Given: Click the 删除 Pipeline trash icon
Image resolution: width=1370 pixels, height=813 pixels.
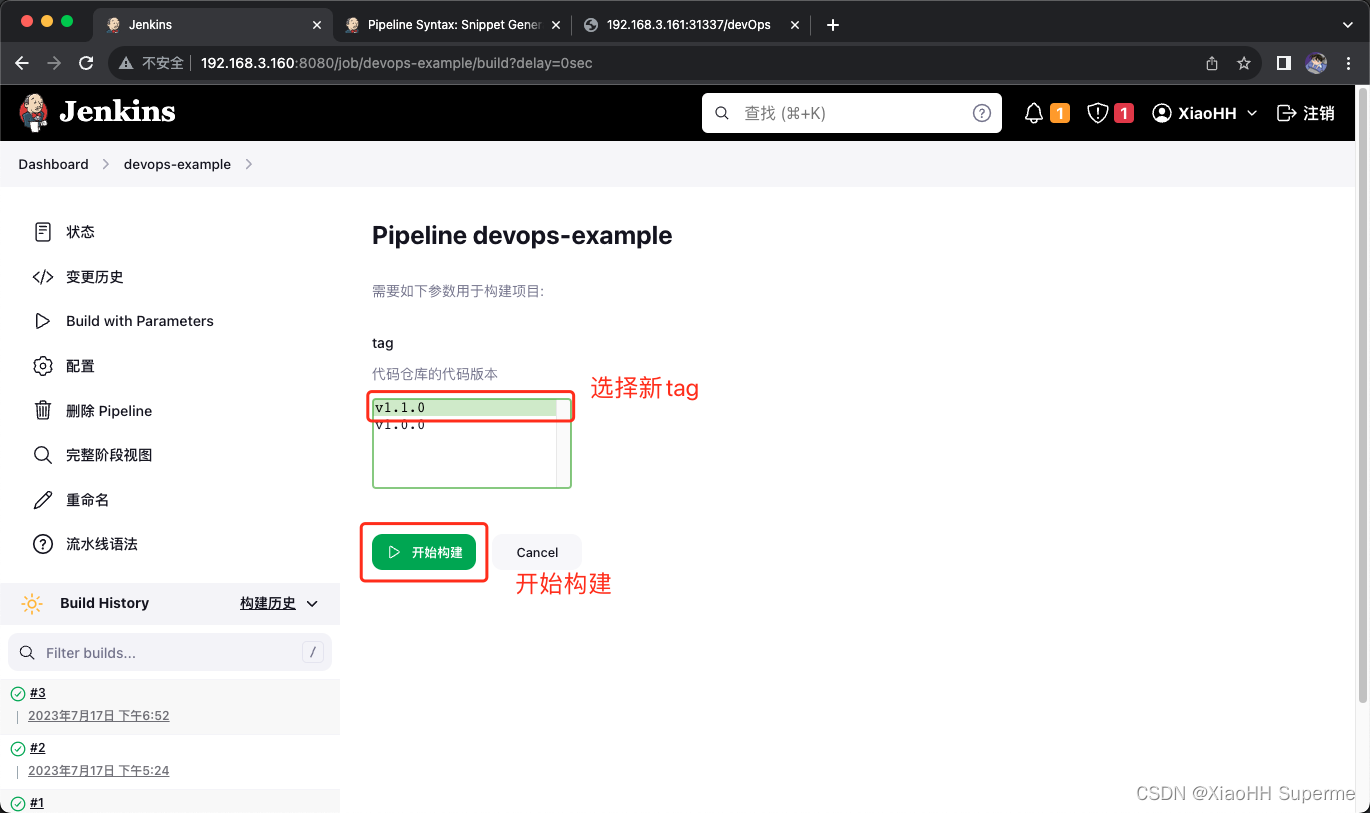Looking at the screenshot, I should pyautogui.click(x=42, y=410).
